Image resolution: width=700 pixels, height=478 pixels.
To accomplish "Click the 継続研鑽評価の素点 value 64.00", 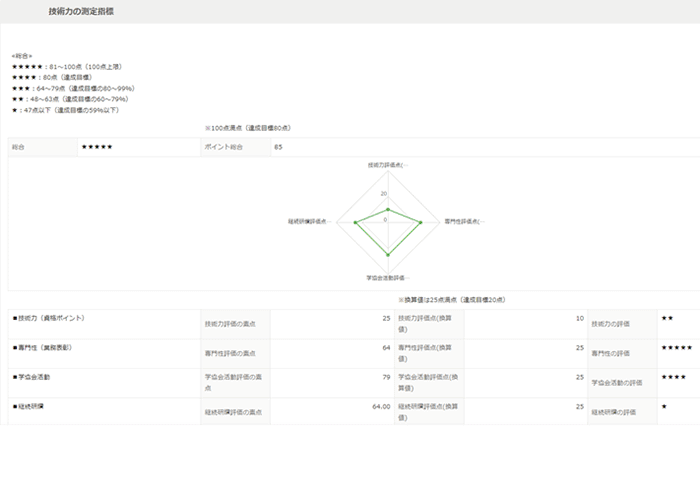I will click(x=380, y=407).
